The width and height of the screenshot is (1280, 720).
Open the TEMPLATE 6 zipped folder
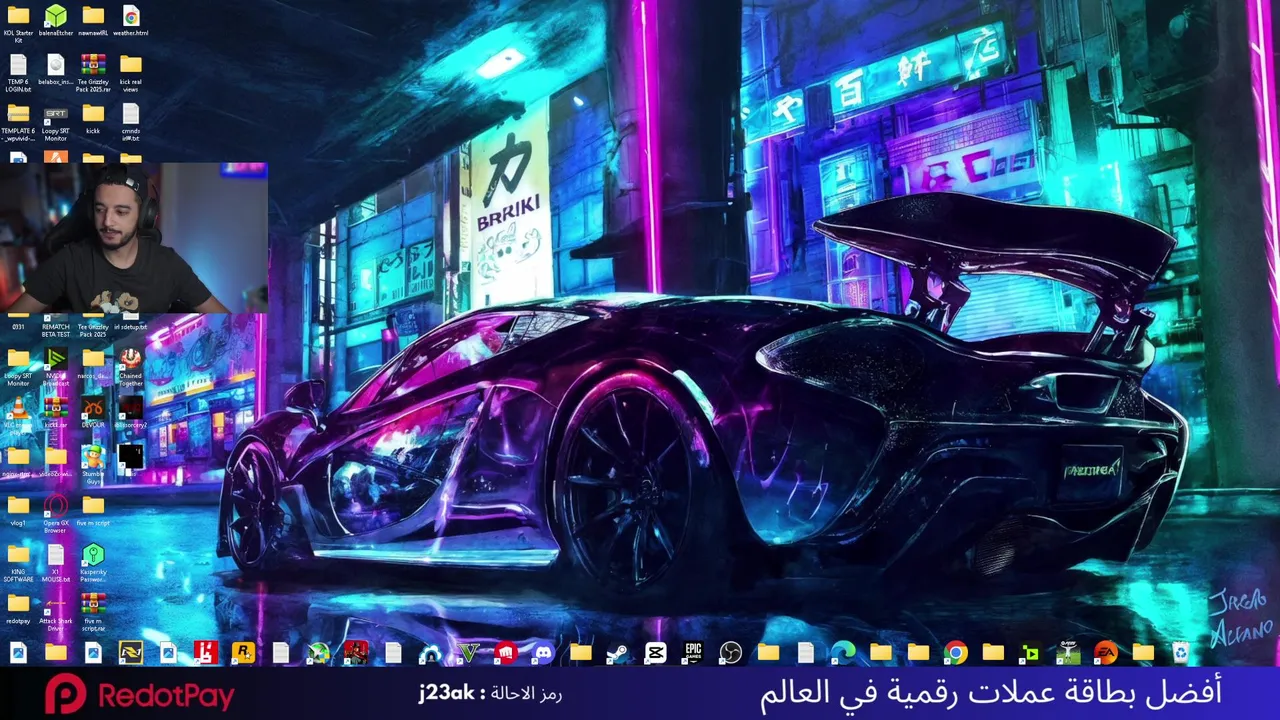coord(18,122)
